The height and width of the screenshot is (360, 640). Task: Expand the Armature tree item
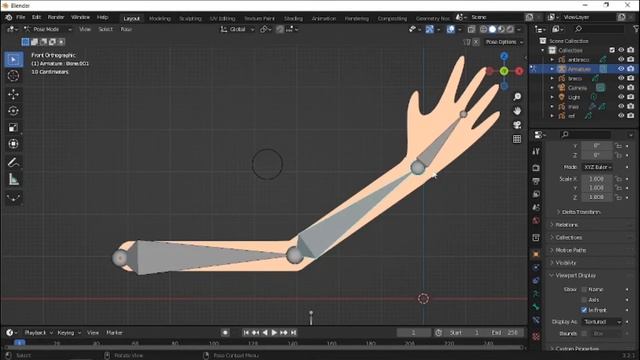tap(552, 69)
